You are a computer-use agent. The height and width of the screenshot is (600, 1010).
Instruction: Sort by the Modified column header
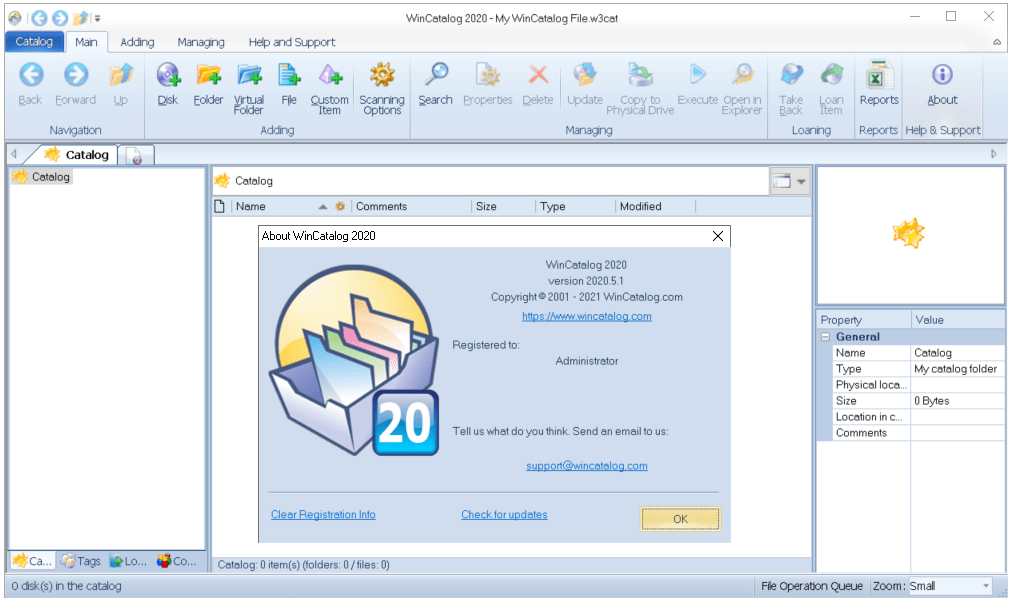pyautogui.click(x=655, y=206)
